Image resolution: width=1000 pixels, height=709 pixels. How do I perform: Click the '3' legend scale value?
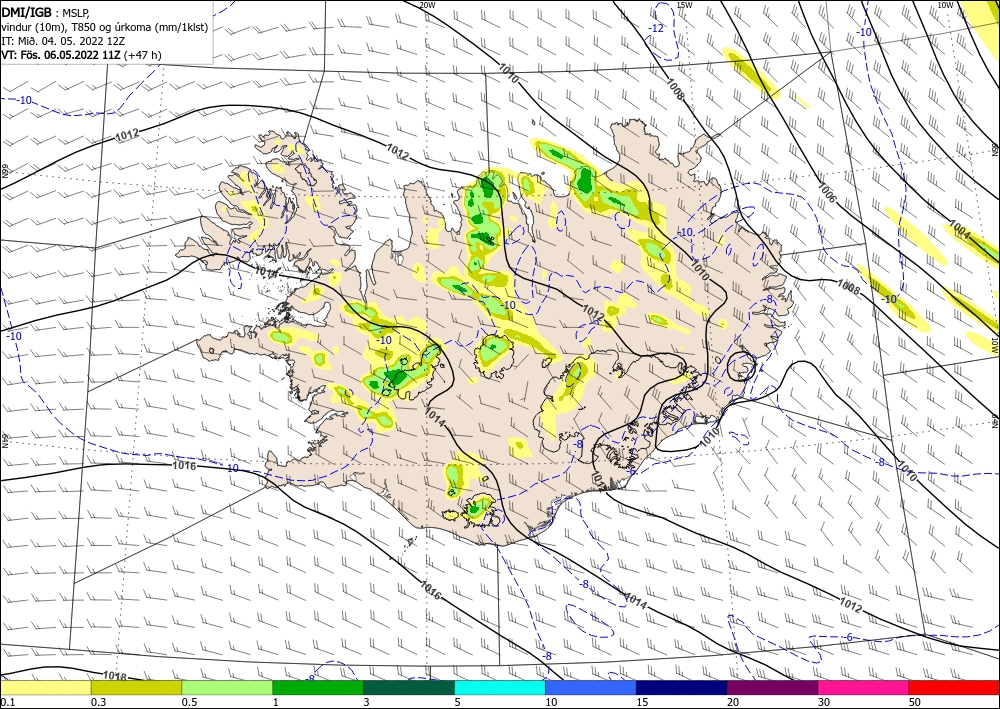pyautogui.click(x=366, y=702)
